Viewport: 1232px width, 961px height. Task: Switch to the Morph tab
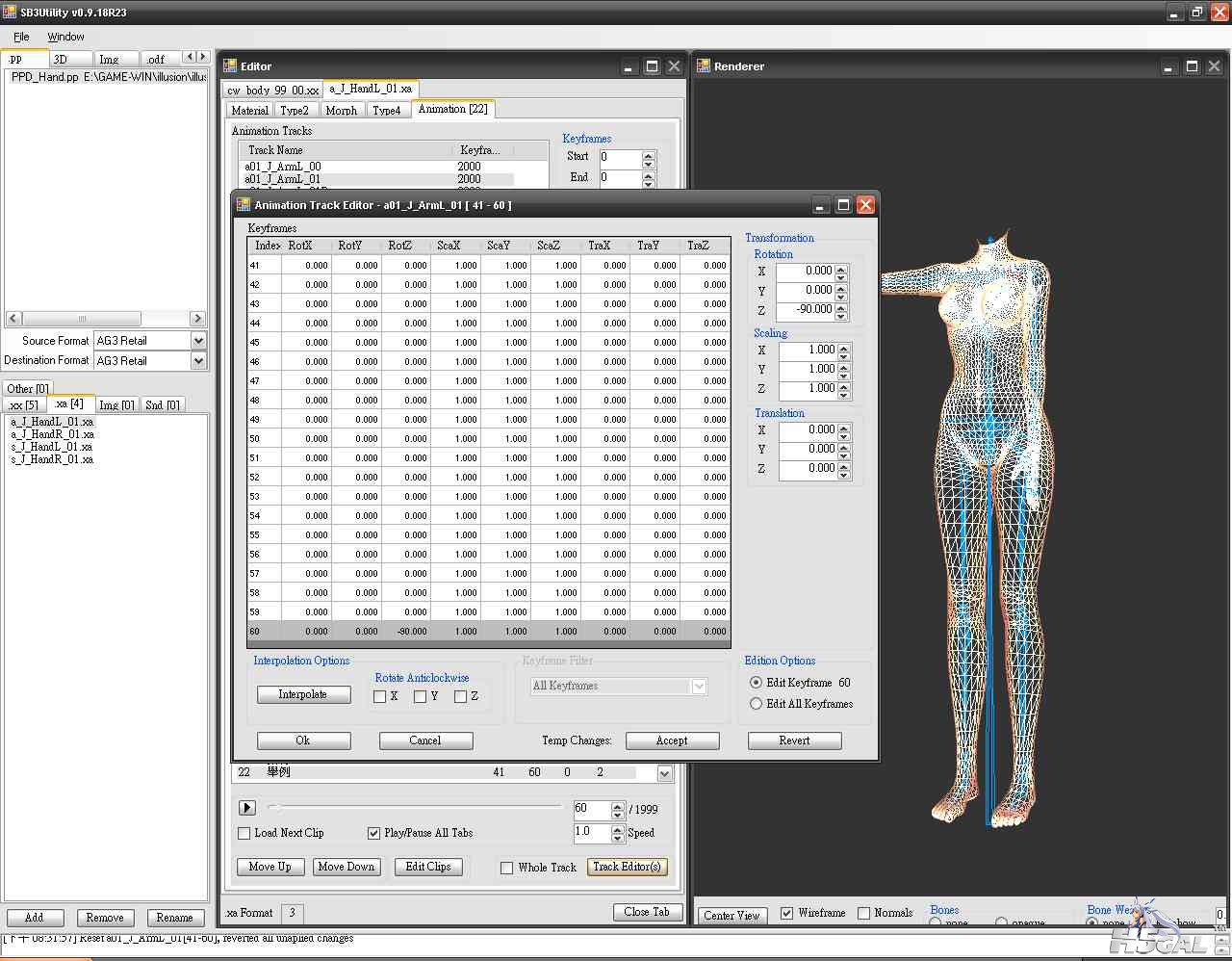click(341, 110)
